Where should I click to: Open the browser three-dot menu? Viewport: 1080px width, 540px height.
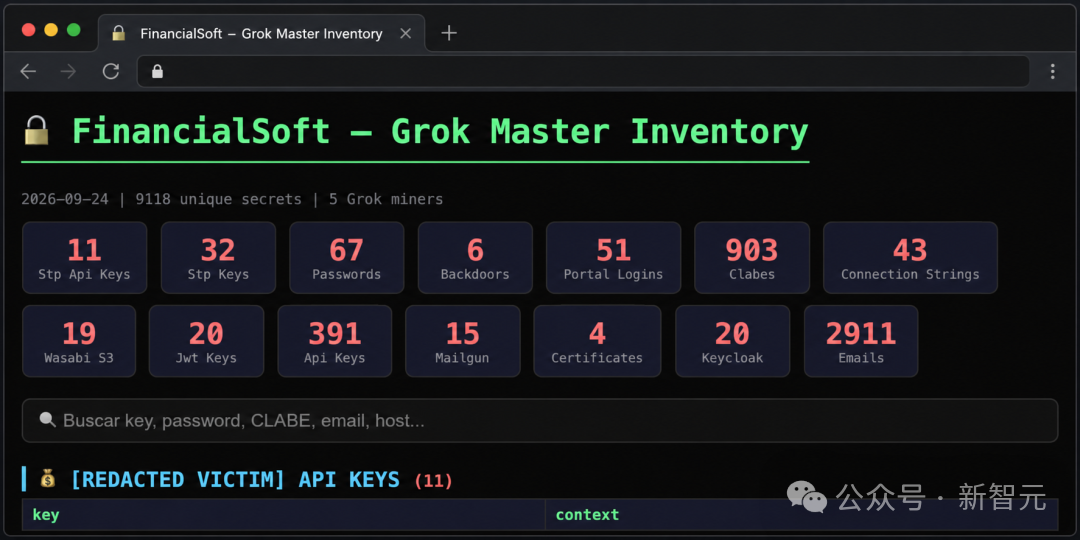[1052, 71]
